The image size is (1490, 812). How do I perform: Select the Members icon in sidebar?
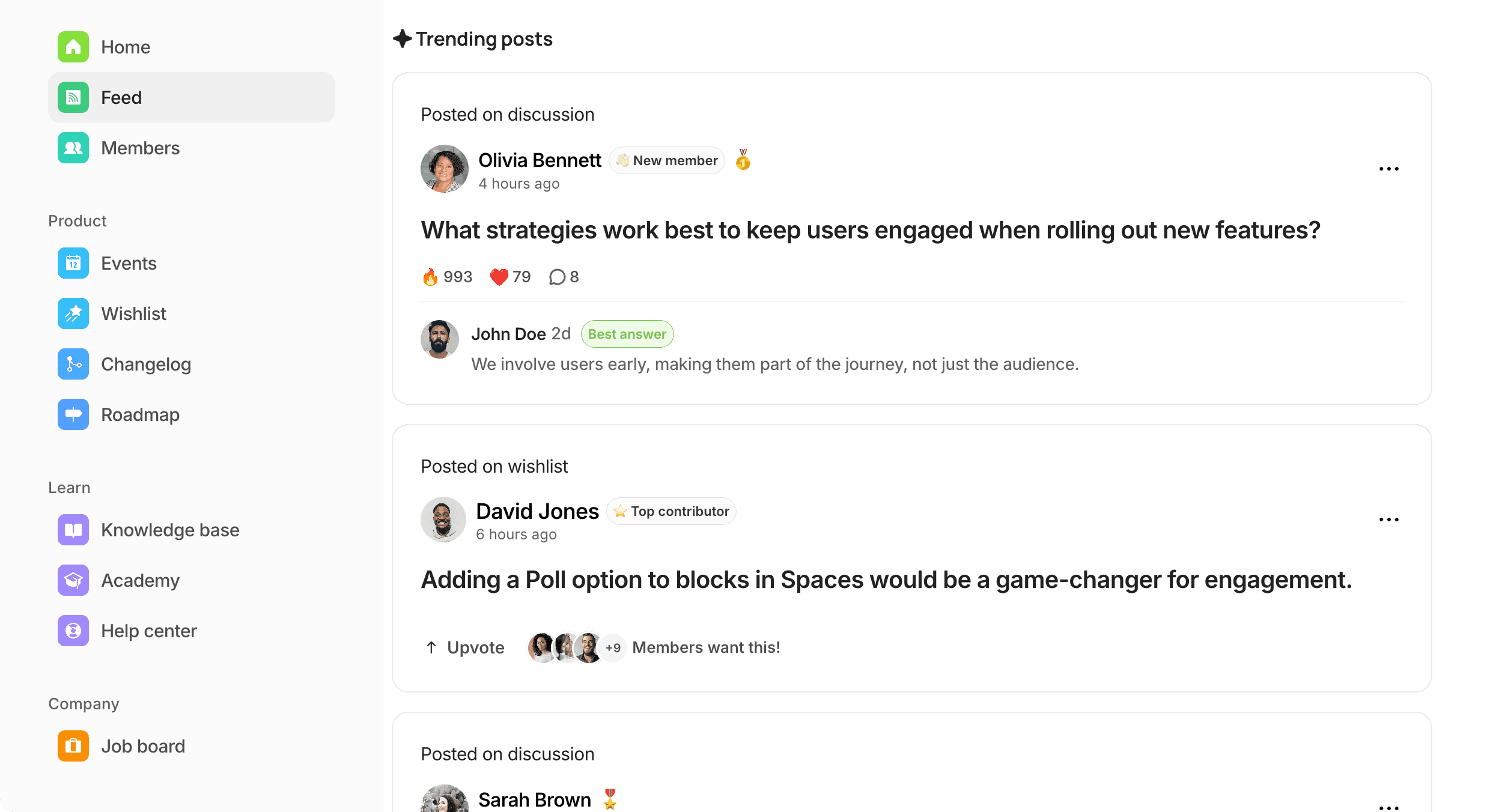(73, 148)
